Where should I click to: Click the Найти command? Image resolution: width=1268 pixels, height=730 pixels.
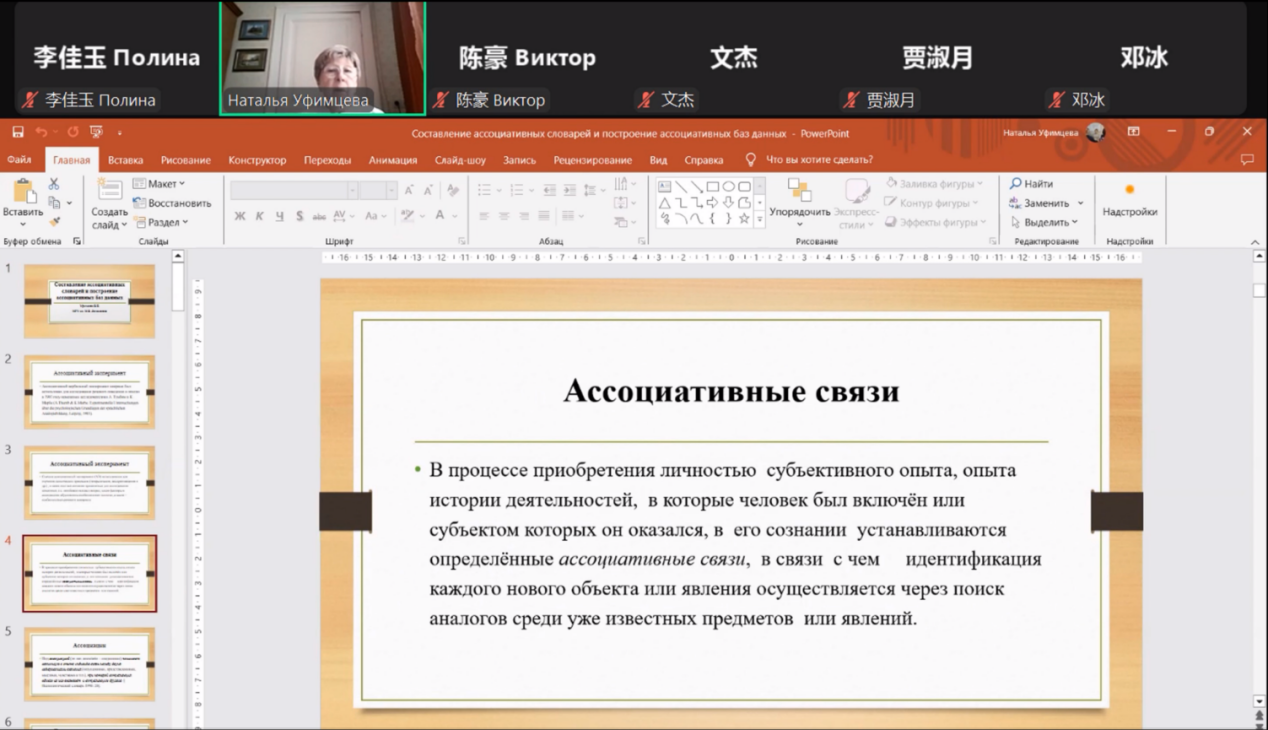click(1038, 184)
